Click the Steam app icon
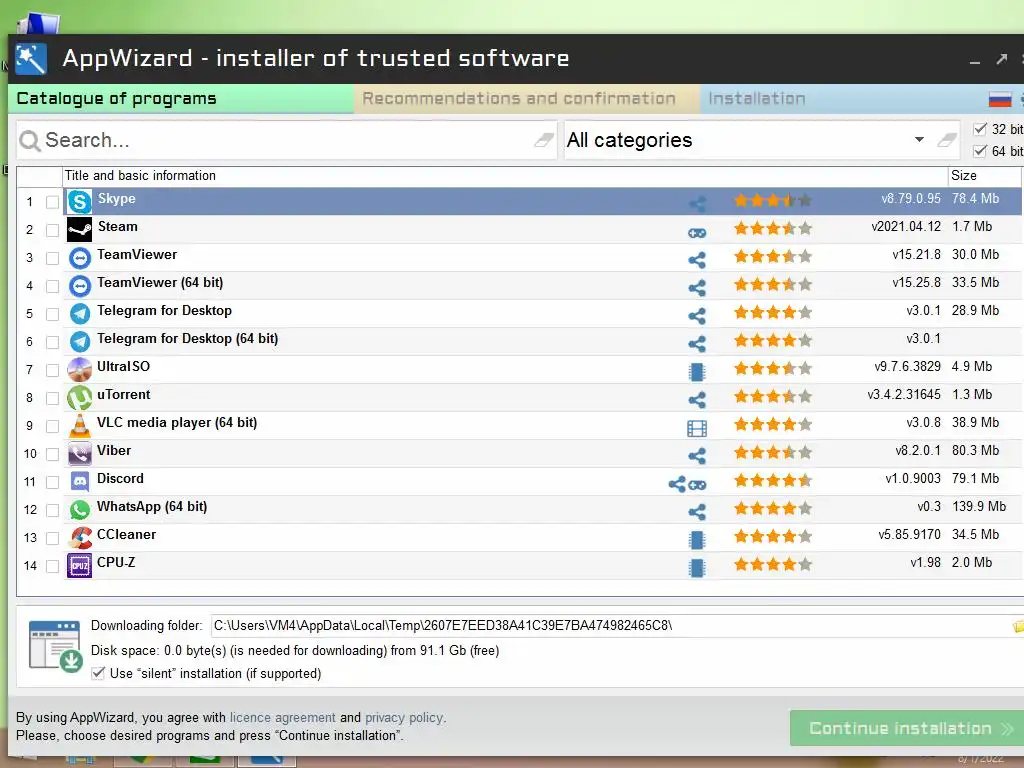 (80, 230)
